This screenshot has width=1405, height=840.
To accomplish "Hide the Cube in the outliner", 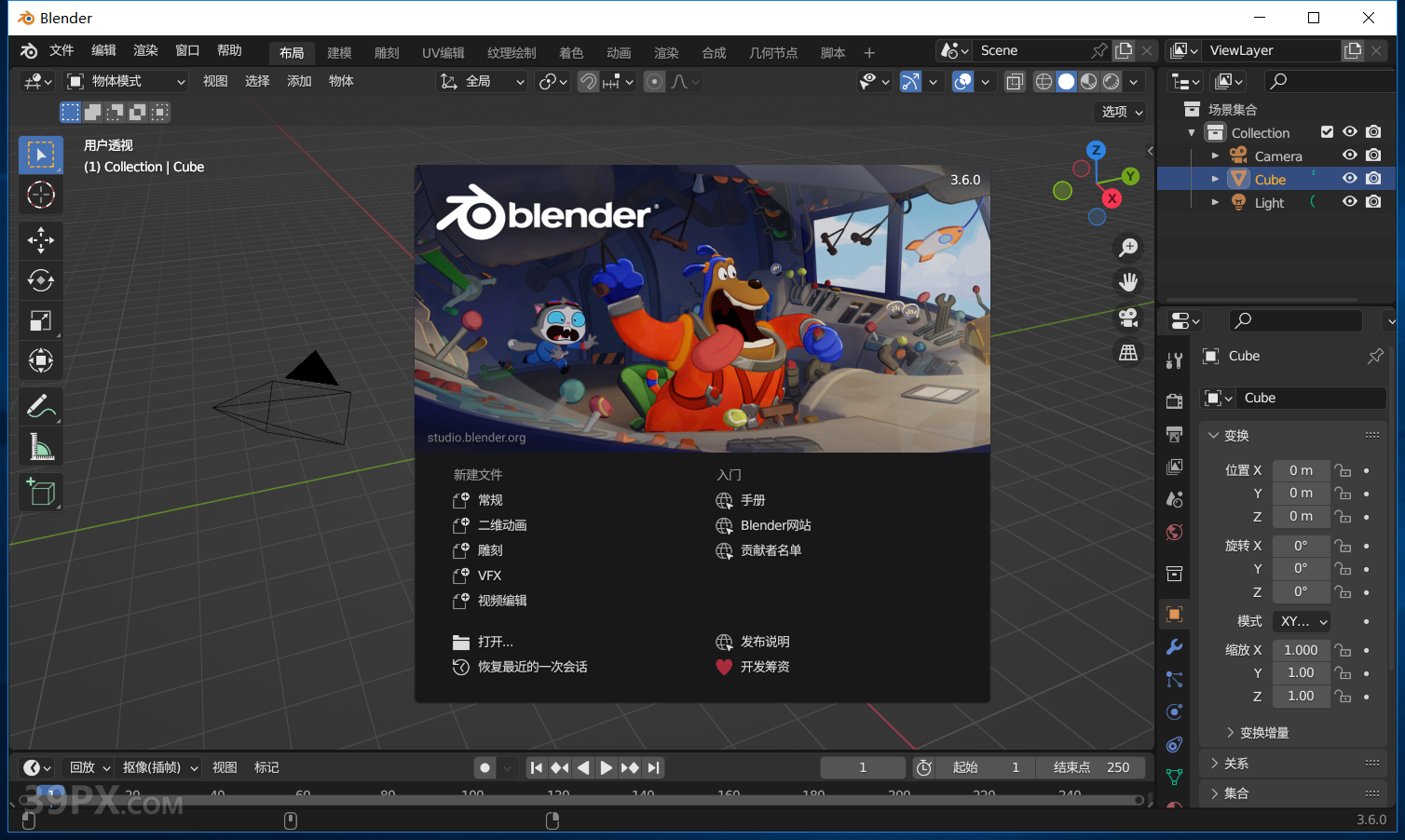I will (1349, 178).
